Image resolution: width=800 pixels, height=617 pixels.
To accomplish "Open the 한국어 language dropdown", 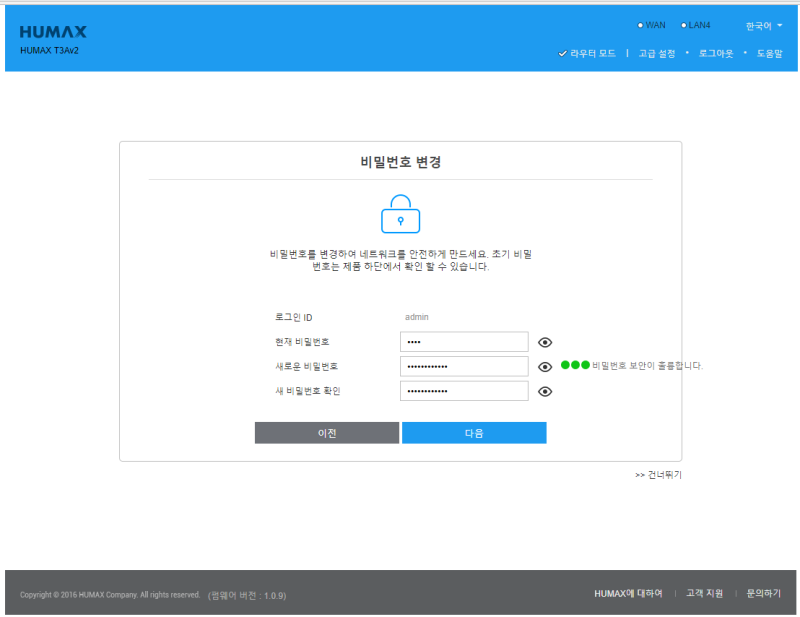I will pyautogui.click(x=758, y=25).
